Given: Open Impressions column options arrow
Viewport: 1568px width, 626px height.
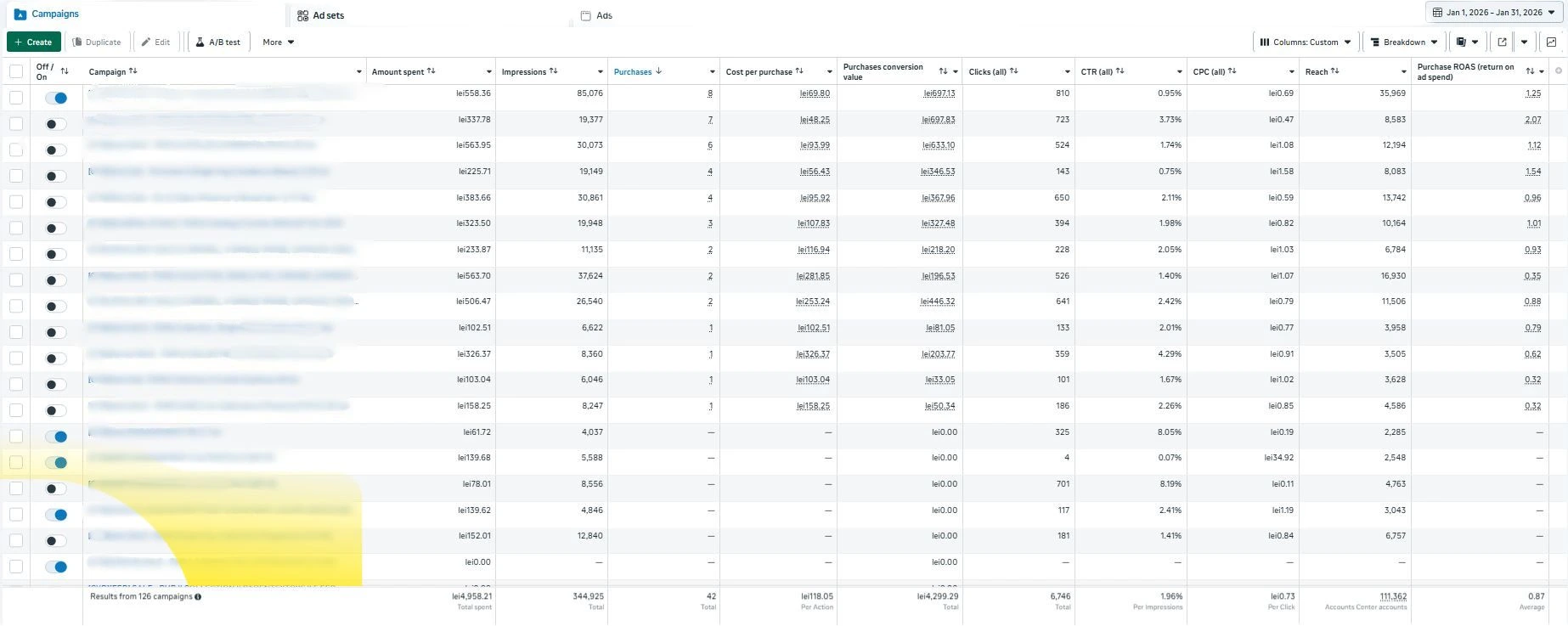Looking at the screenshot, I should point(601,72).
